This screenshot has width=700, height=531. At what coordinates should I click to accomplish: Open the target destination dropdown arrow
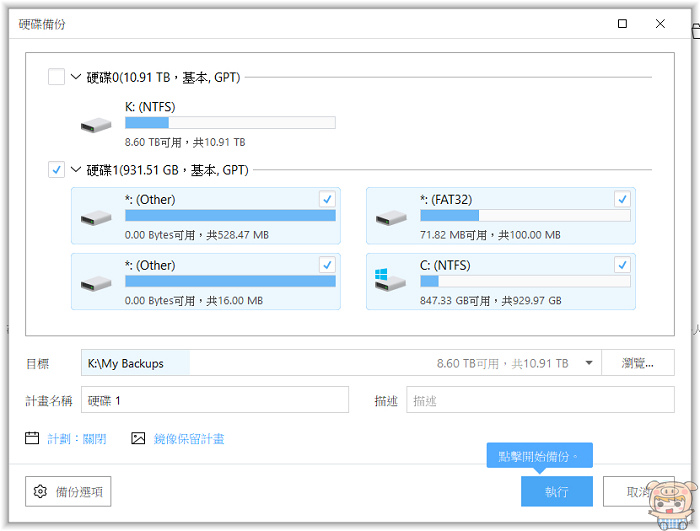[589, 363]
